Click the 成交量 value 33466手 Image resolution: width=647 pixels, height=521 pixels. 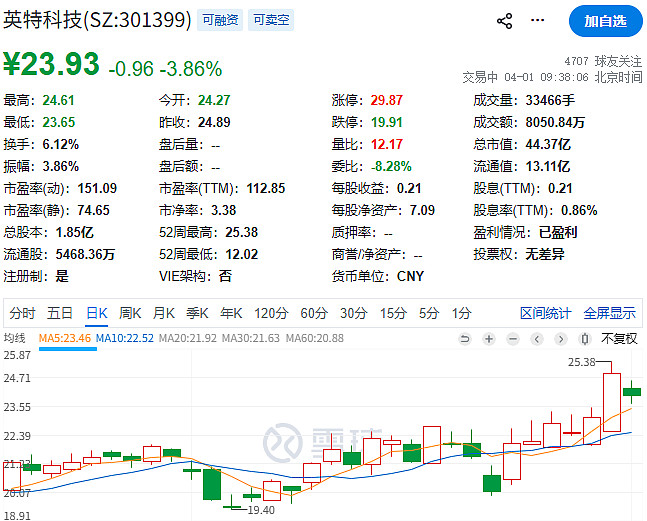coord(550,100)
